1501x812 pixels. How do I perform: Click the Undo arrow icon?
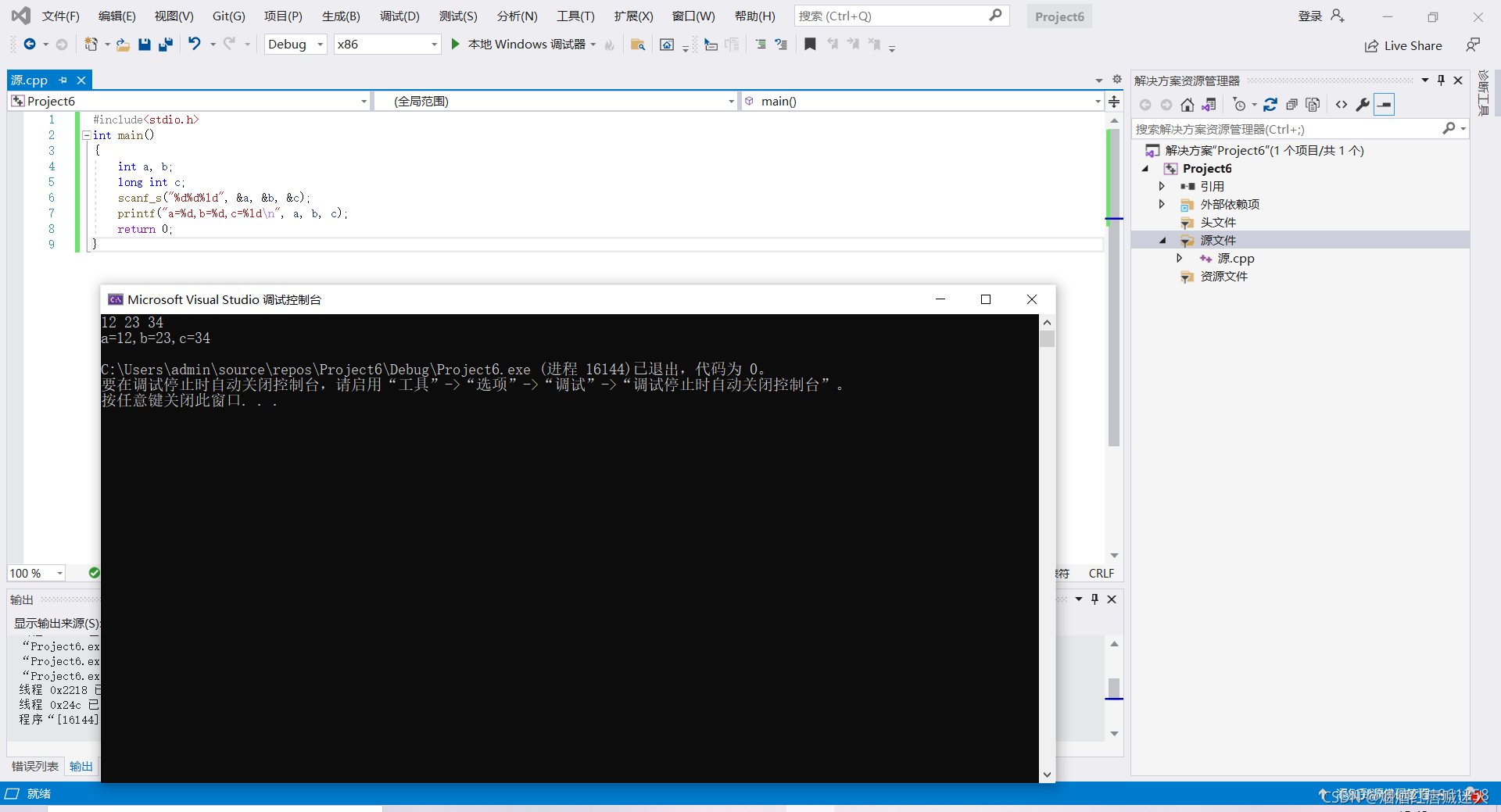click(x=195, y=44)
